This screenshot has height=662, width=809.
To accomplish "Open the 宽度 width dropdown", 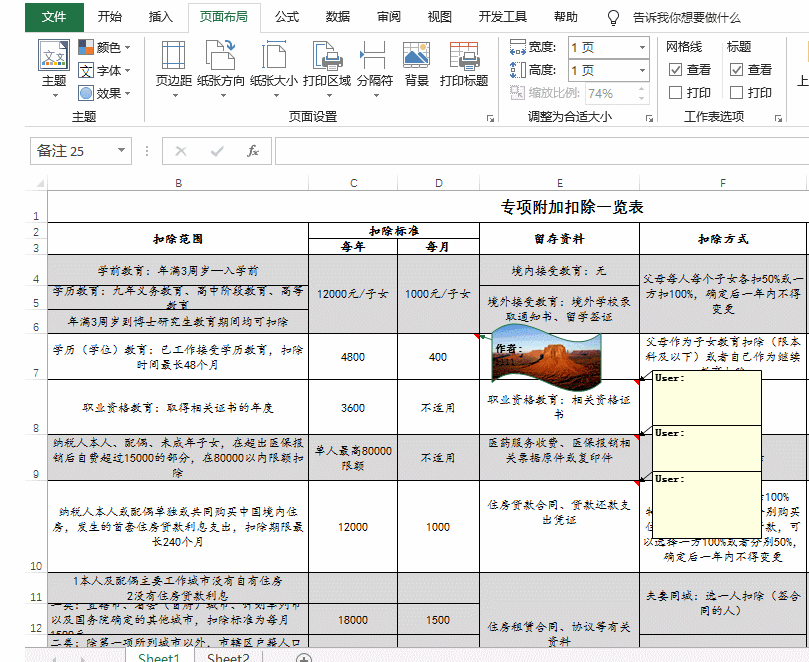I will coord(642,47).
